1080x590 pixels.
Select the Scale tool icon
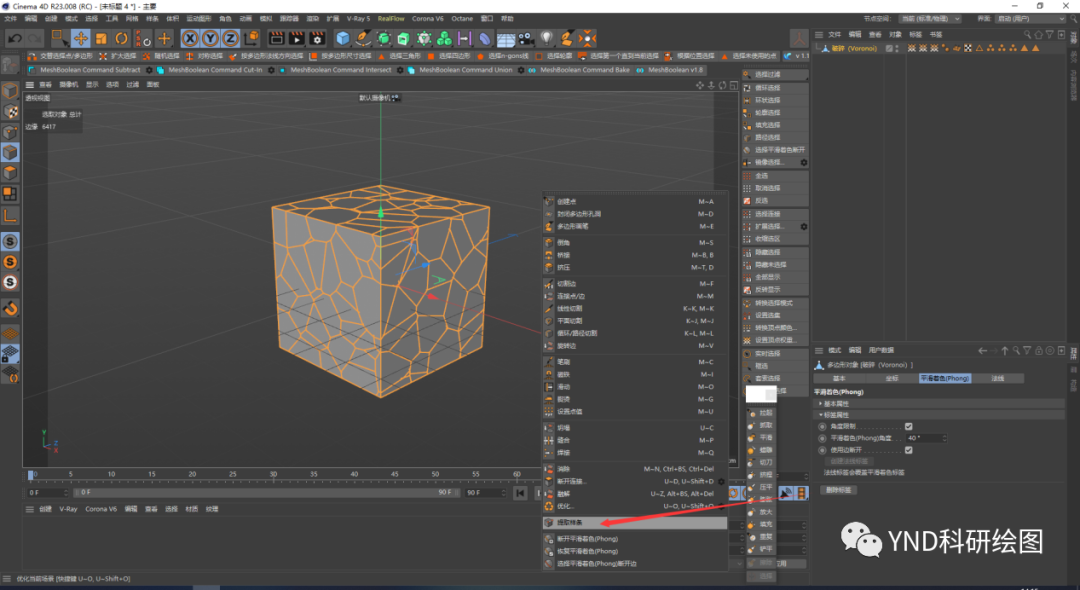point(101,39)
